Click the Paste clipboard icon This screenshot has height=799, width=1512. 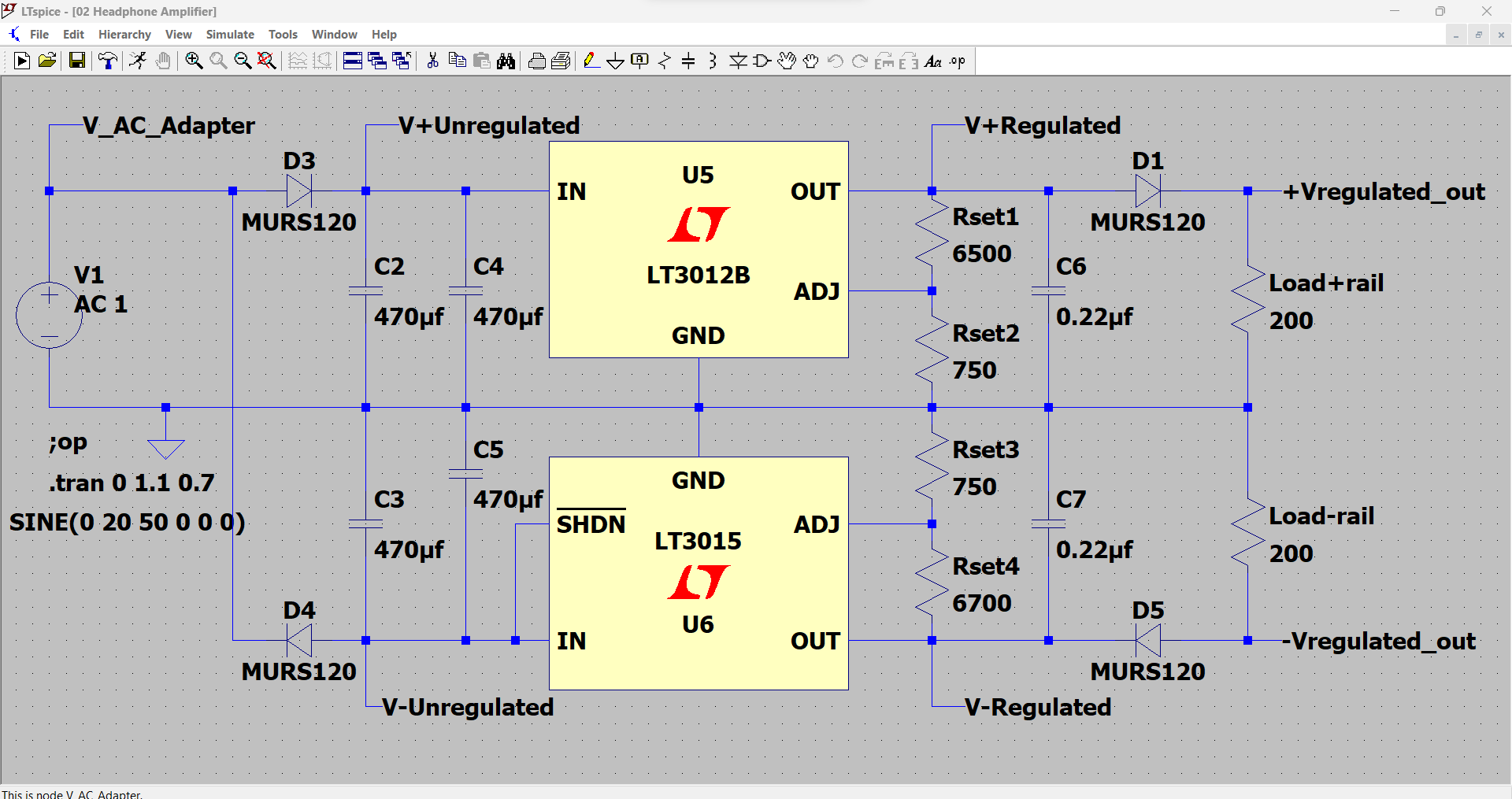482,61
